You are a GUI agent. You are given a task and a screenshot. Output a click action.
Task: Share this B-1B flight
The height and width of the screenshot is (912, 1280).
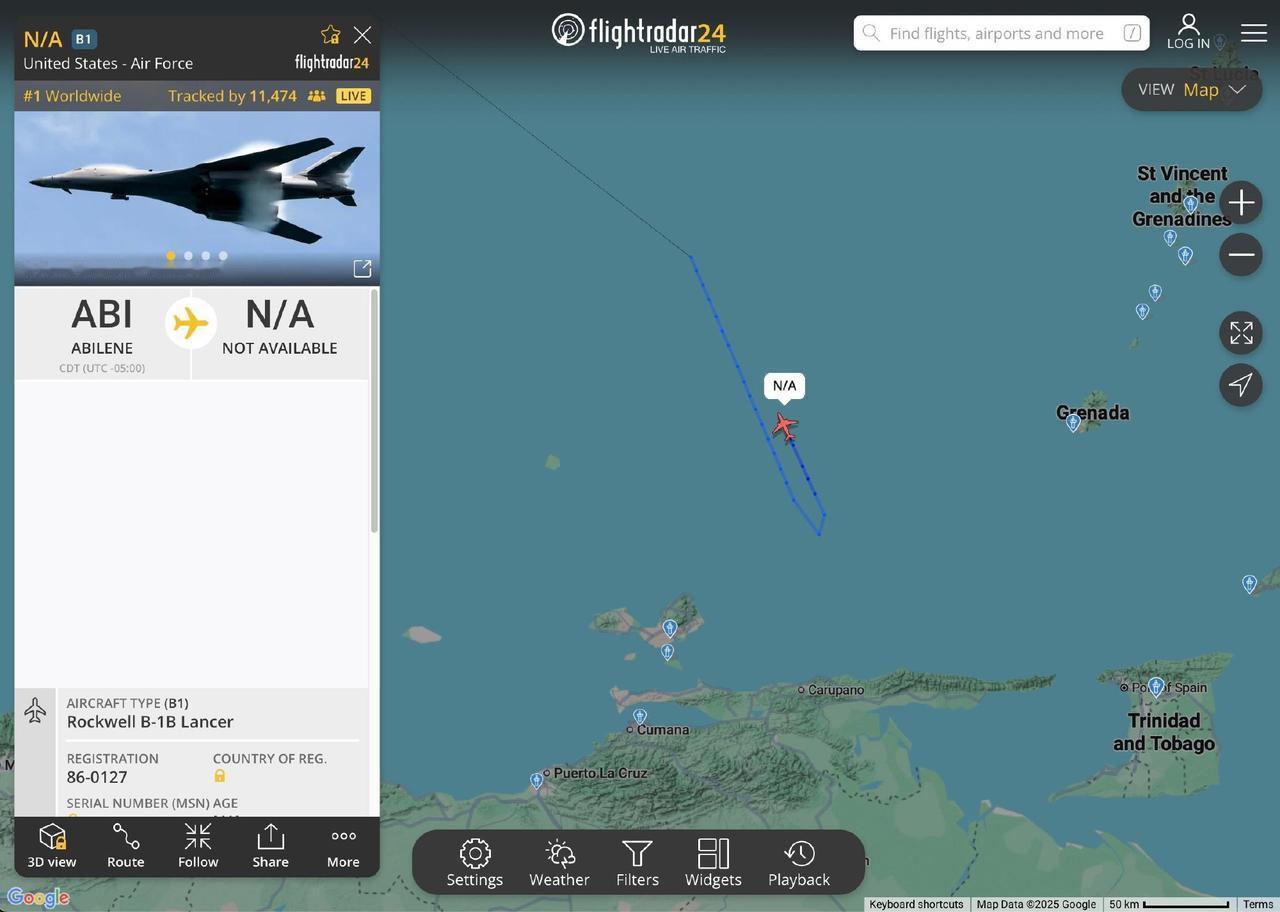(270, 846)
